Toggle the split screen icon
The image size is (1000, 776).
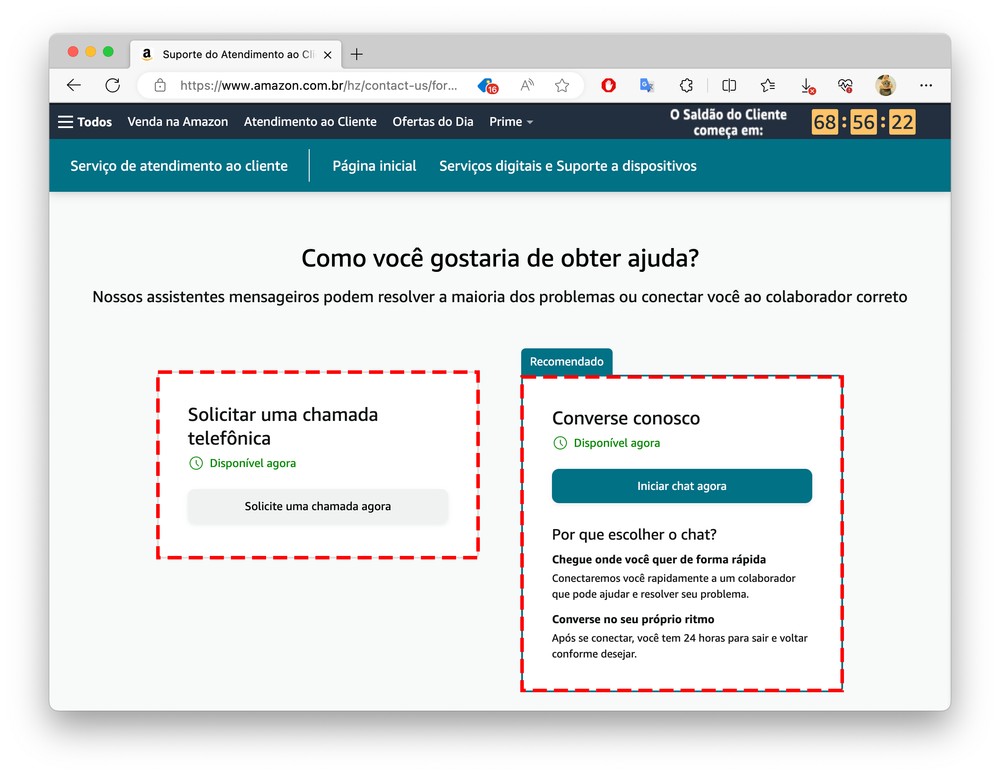point(729,85)
